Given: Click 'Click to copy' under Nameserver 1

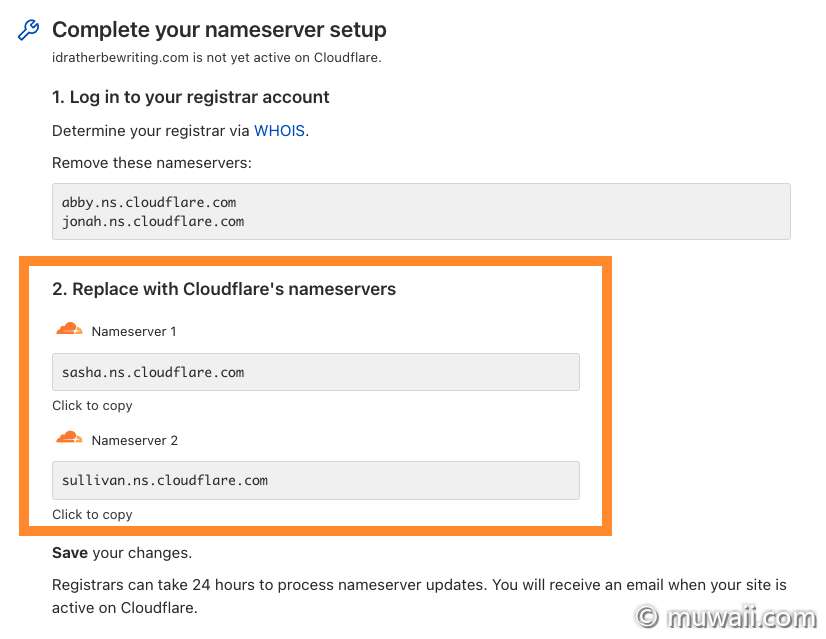Looking at the screenshot, I should [92, 406].
